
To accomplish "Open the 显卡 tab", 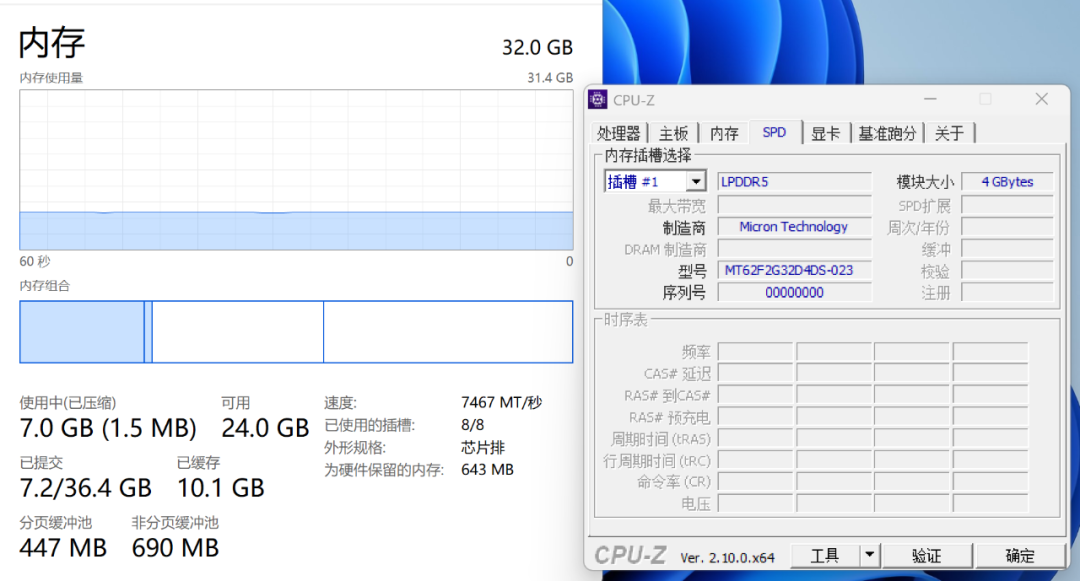I will tap(825, 134).
